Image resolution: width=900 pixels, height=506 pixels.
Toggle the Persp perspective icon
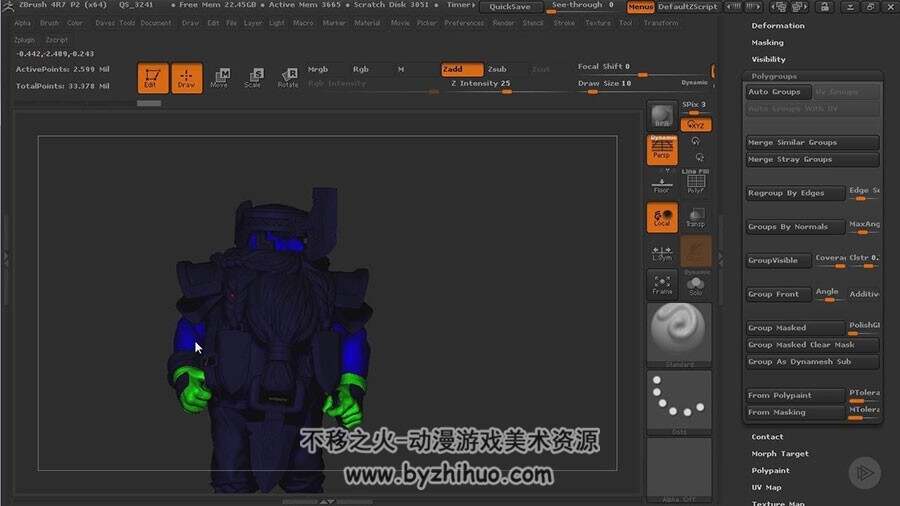pyautogui.click(x=662, y=149)
